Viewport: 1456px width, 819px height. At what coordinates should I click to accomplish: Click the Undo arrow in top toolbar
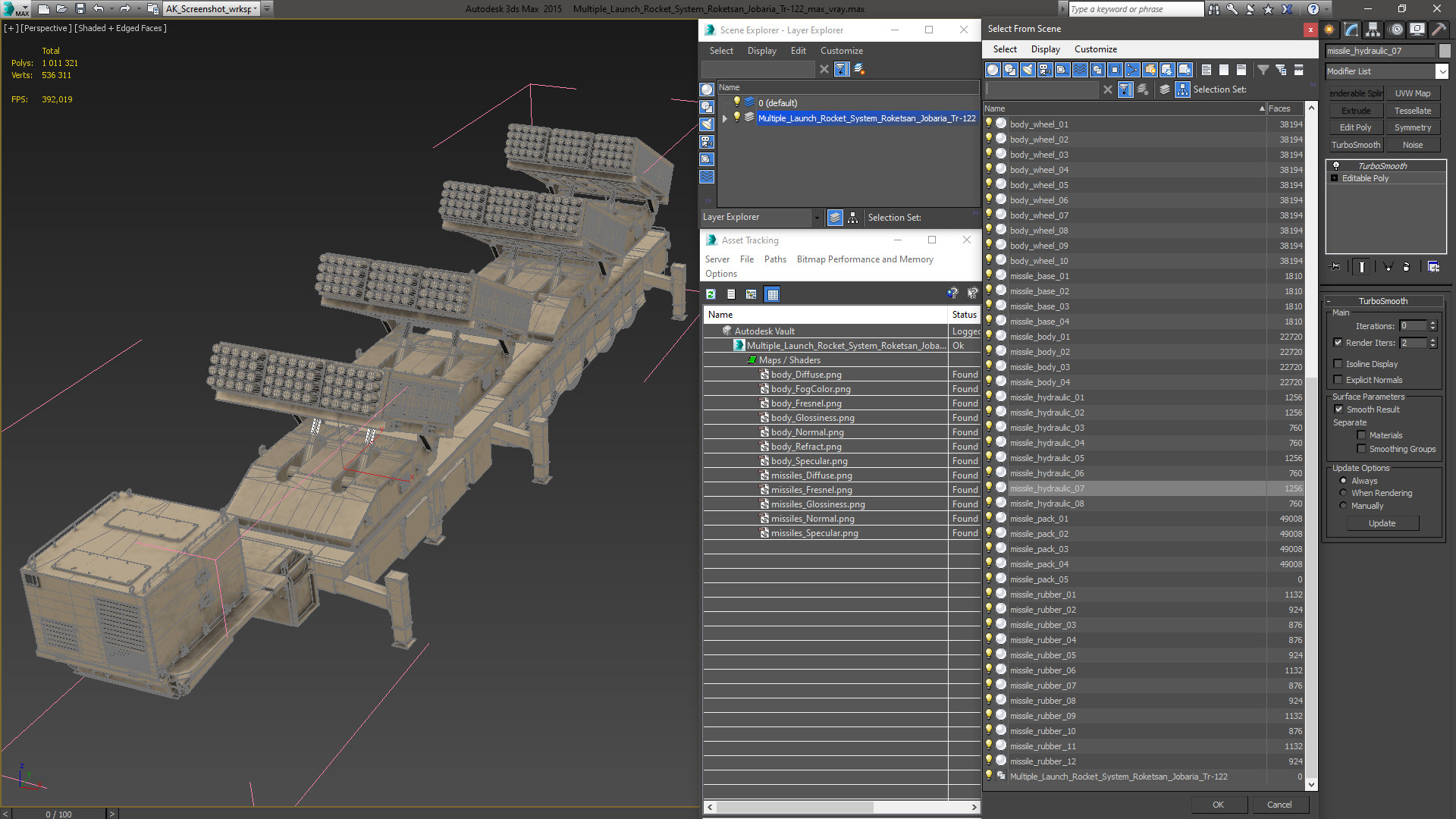99,9
